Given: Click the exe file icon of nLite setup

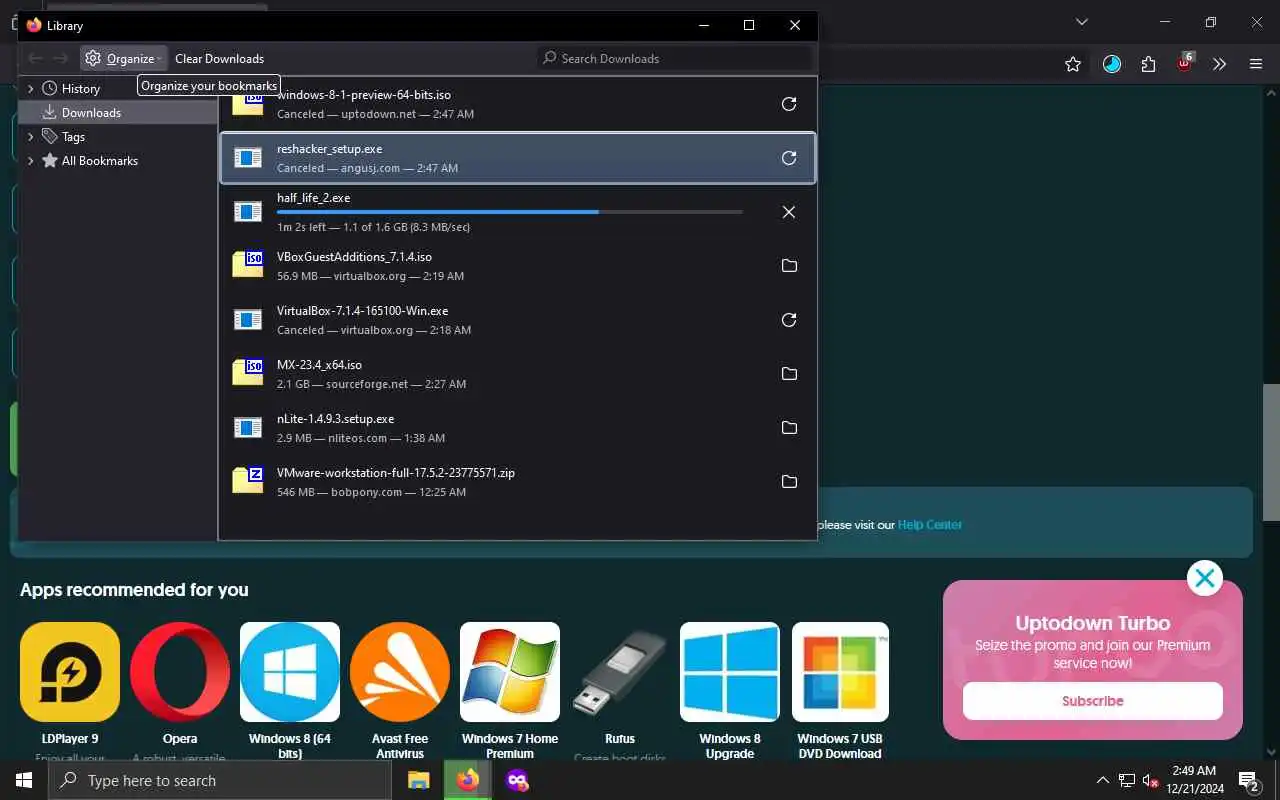Looking at the screenshot, I should [x=248, y=428].
